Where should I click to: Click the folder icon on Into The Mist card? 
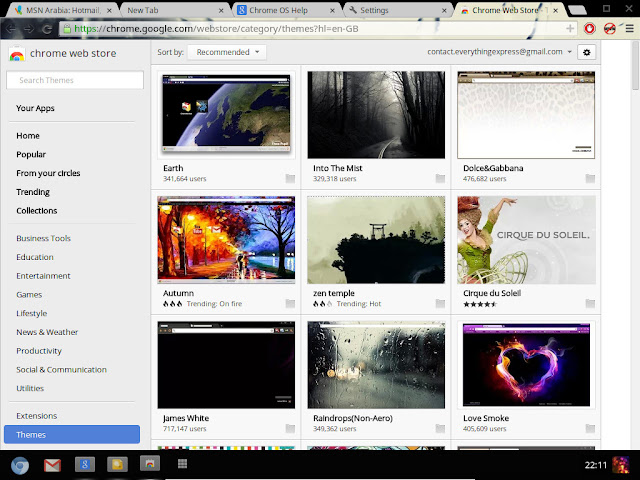[440, 178]
